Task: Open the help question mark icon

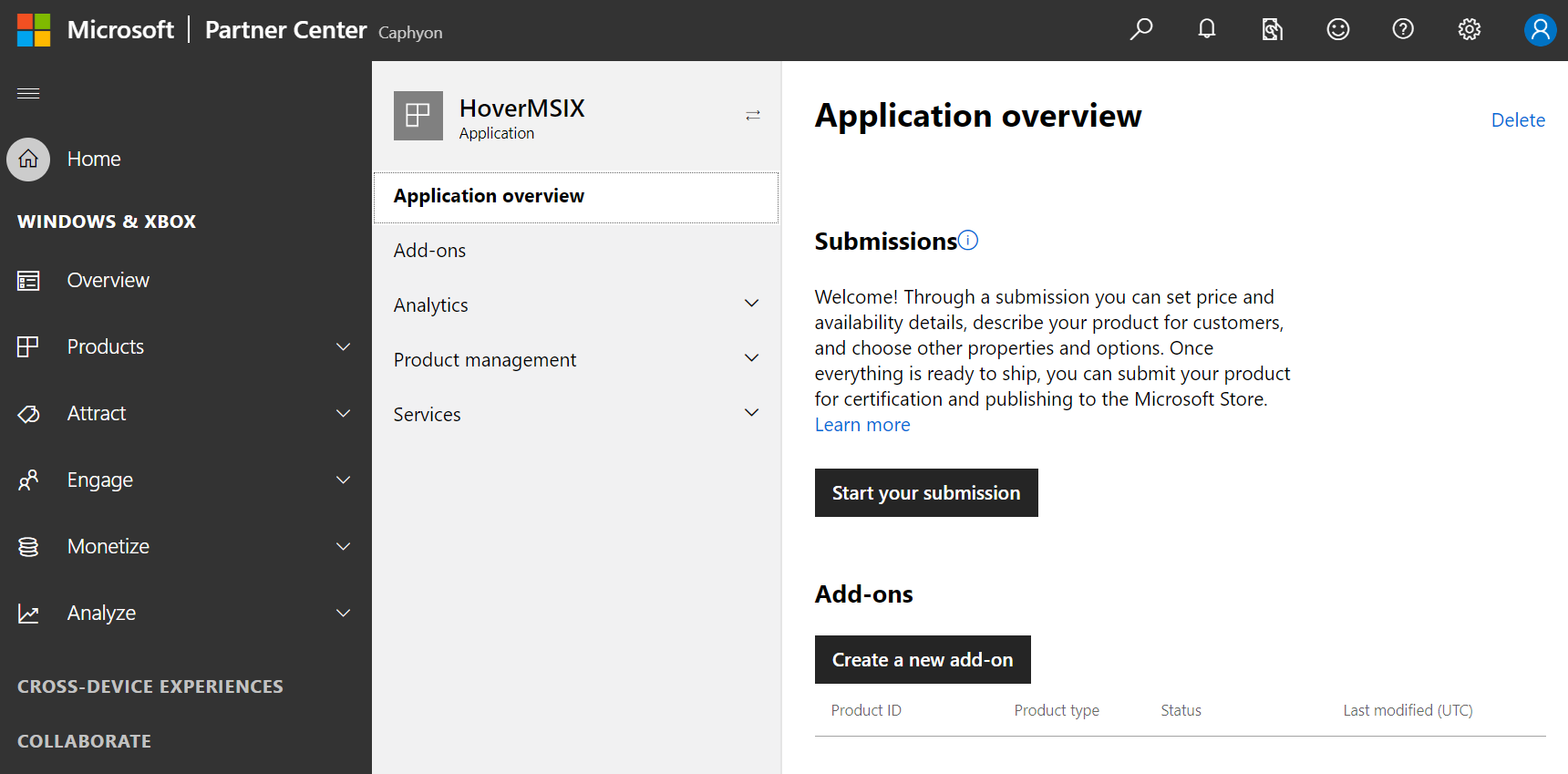Action: tap(1403, 29)
